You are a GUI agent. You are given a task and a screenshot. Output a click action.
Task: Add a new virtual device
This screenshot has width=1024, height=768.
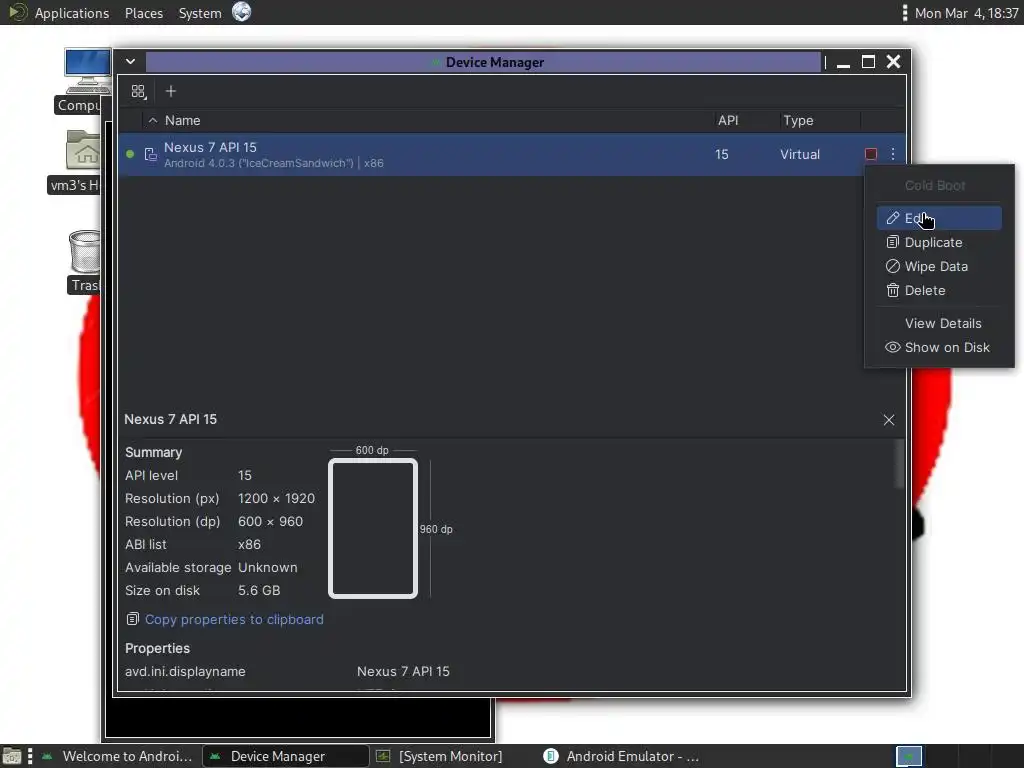(170, 91)
